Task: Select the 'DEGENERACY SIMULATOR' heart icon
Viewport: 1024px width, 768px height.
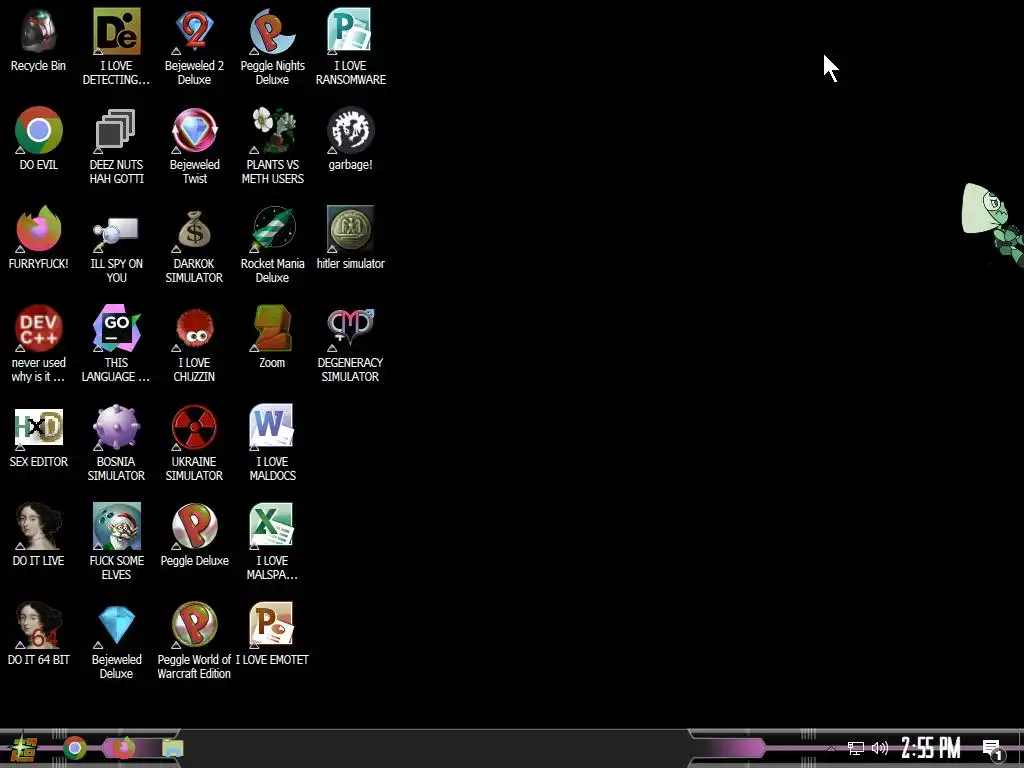Action: [350, 328]
